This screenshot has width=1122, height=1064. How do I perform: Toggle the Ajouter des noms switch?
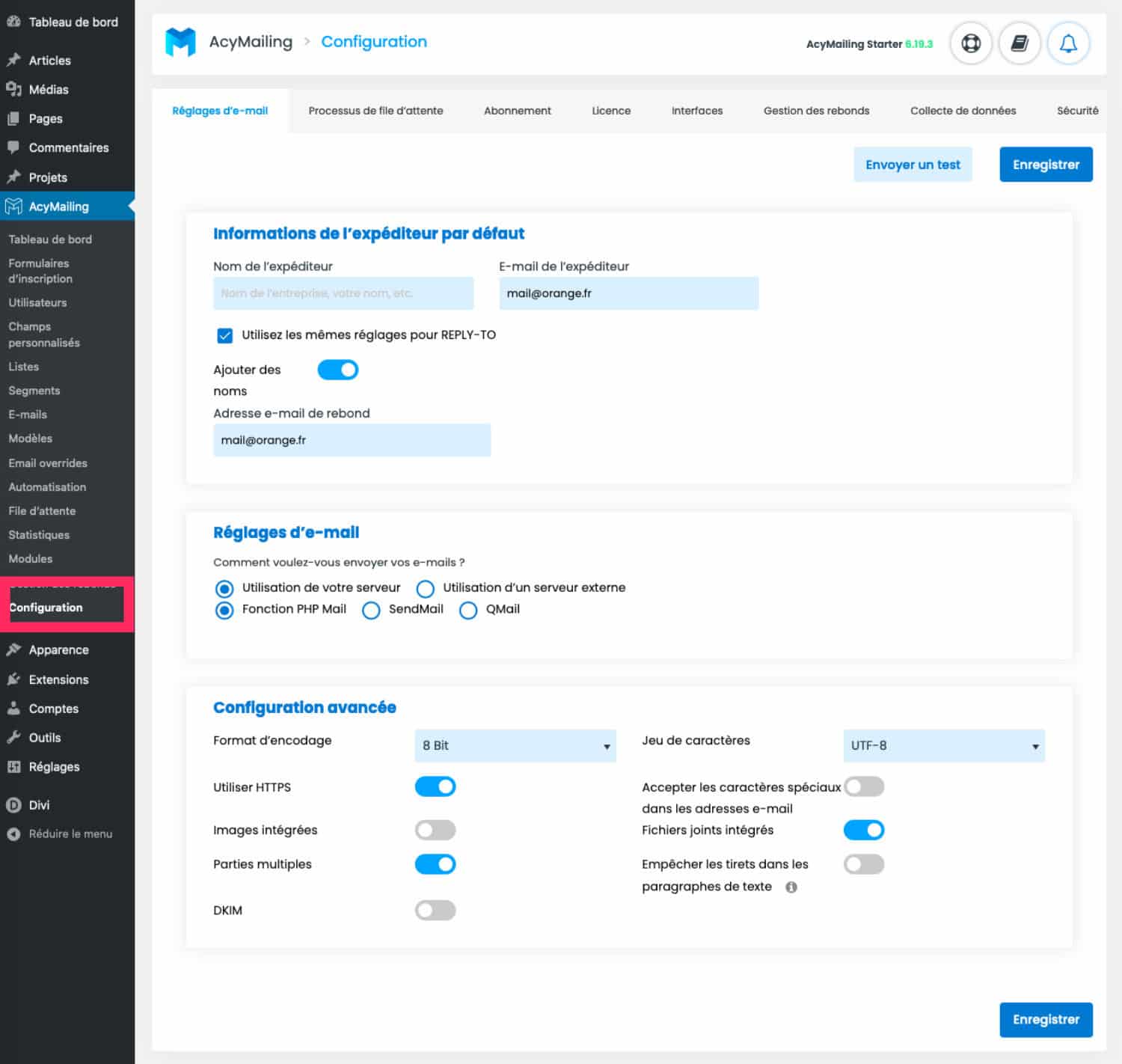338,370
